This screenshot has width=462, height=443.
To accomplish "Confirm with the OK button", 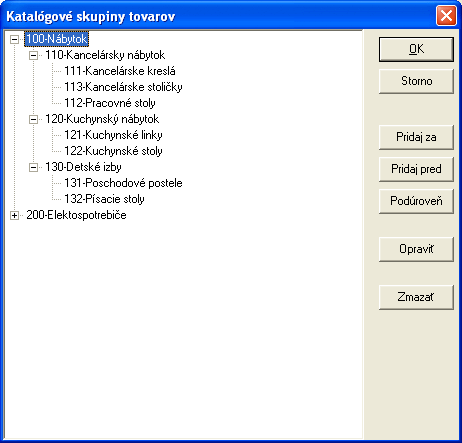I will click(416, 49).
